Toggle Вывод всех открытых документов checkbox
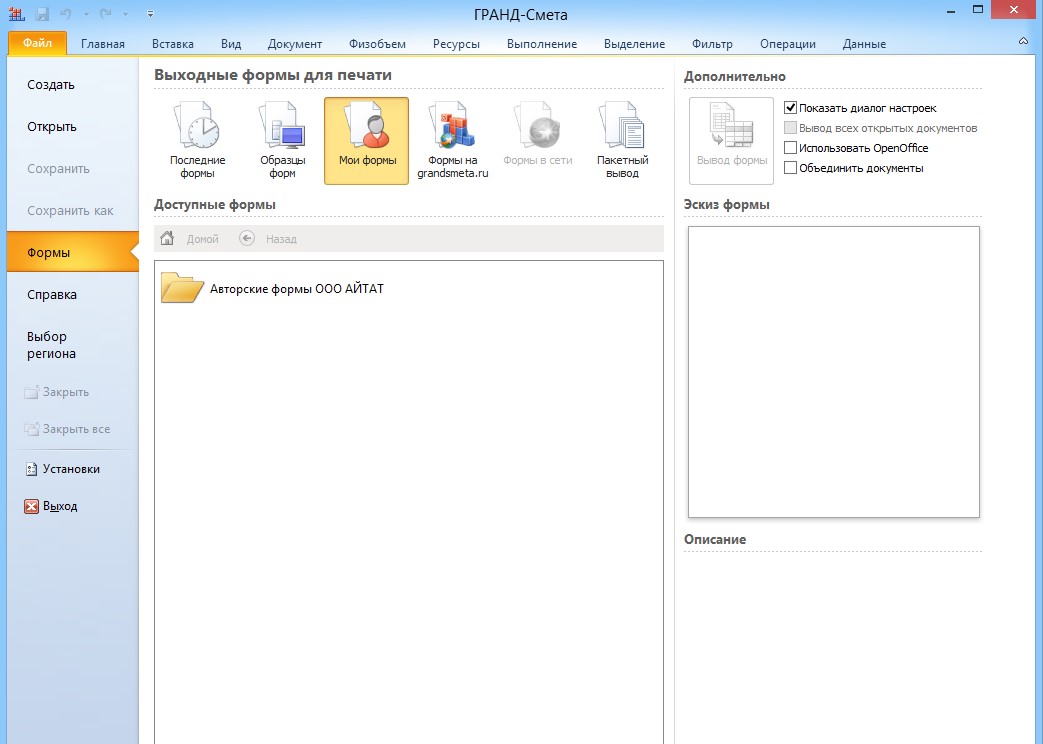This screenshot has height=744, width=1043. click(790, 128)
